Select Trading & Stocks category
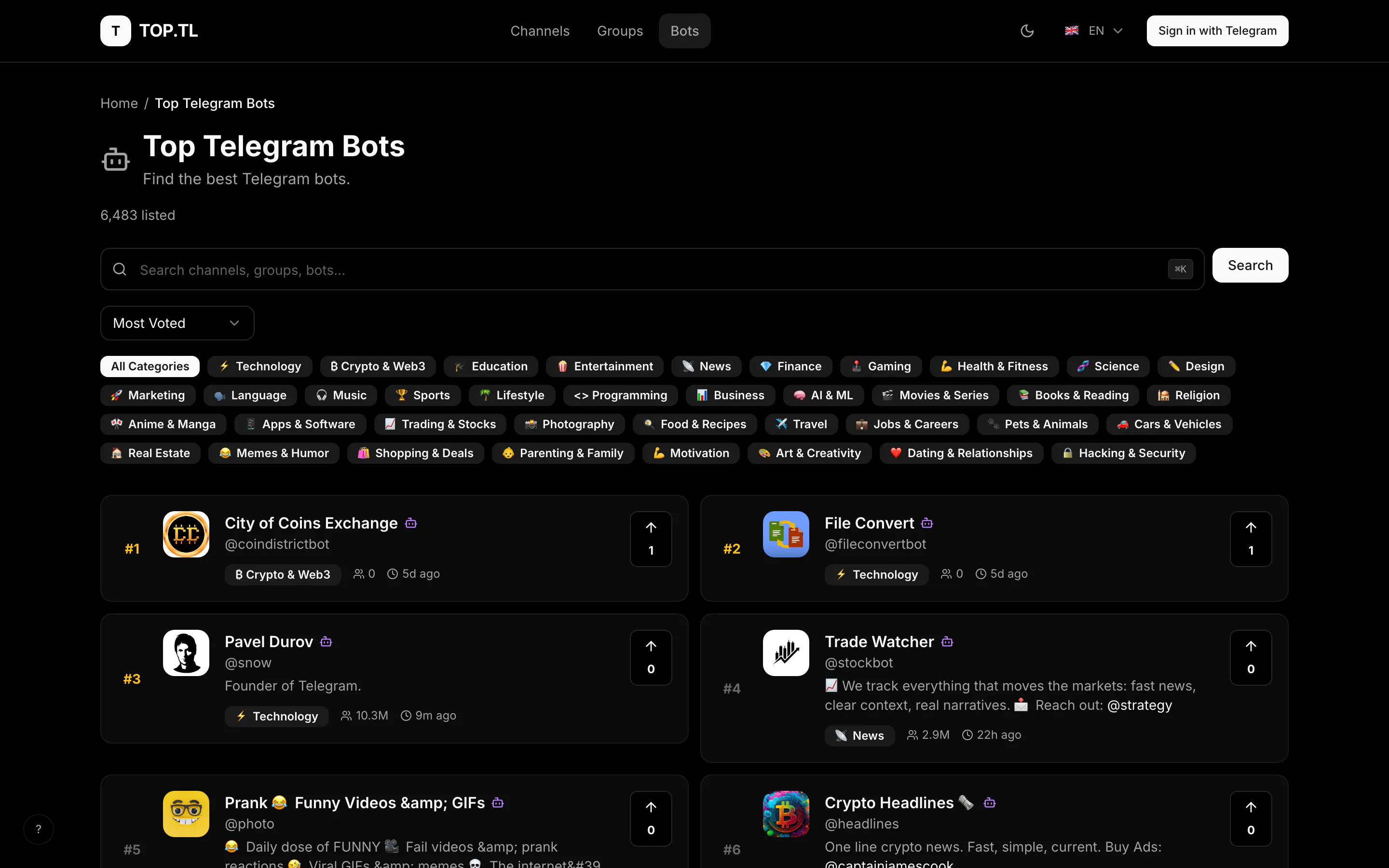The width and height of the screenshot is (1389, 868). tap(440, 424)
